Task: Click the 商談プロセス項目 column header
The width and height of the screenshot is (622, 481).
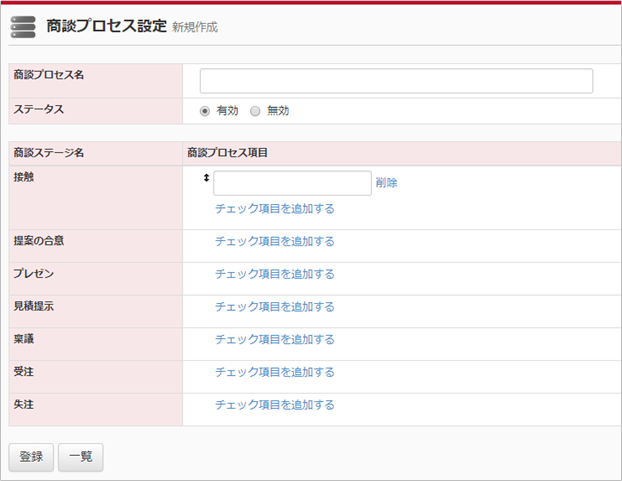Action: 227,153
